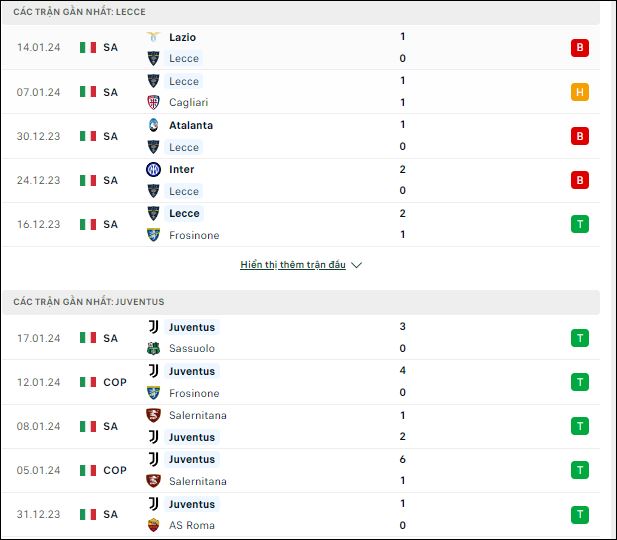Open the Juventus vs Sassuolo match row
The image size is (617, 540).
(301, 338)
